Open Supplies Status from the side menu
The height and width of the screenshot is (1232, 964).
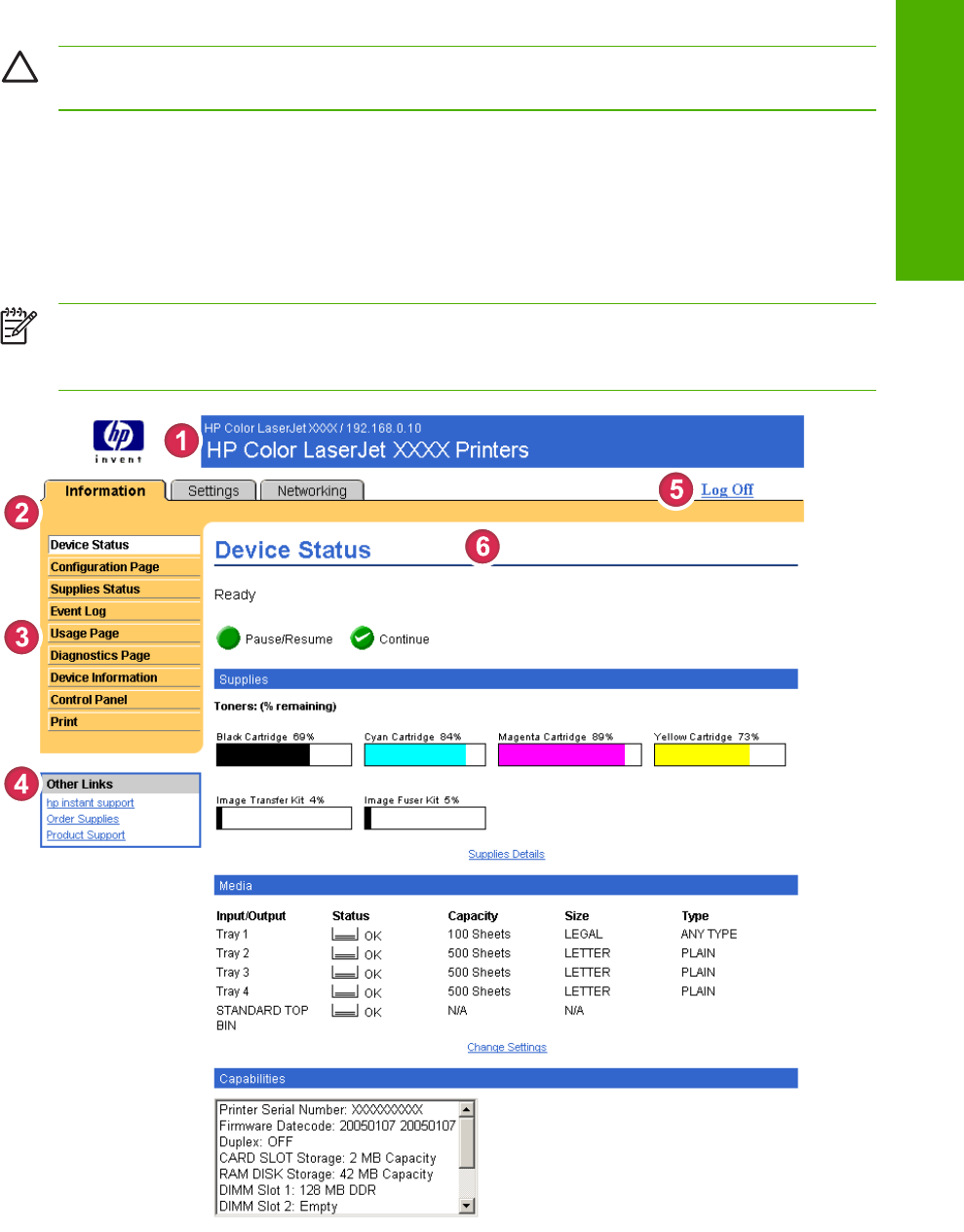pyautogui.click(x=124, y=589)
